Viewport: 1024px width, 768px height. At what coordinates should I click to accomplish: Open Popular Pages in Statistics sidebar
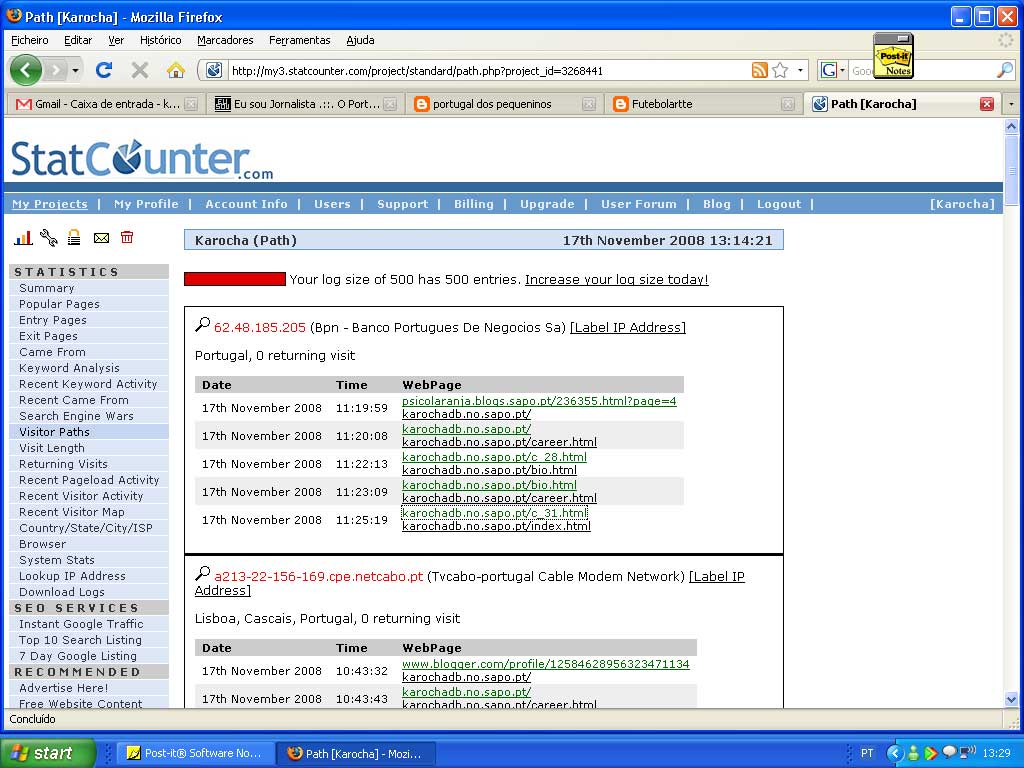tap(59, 304)
